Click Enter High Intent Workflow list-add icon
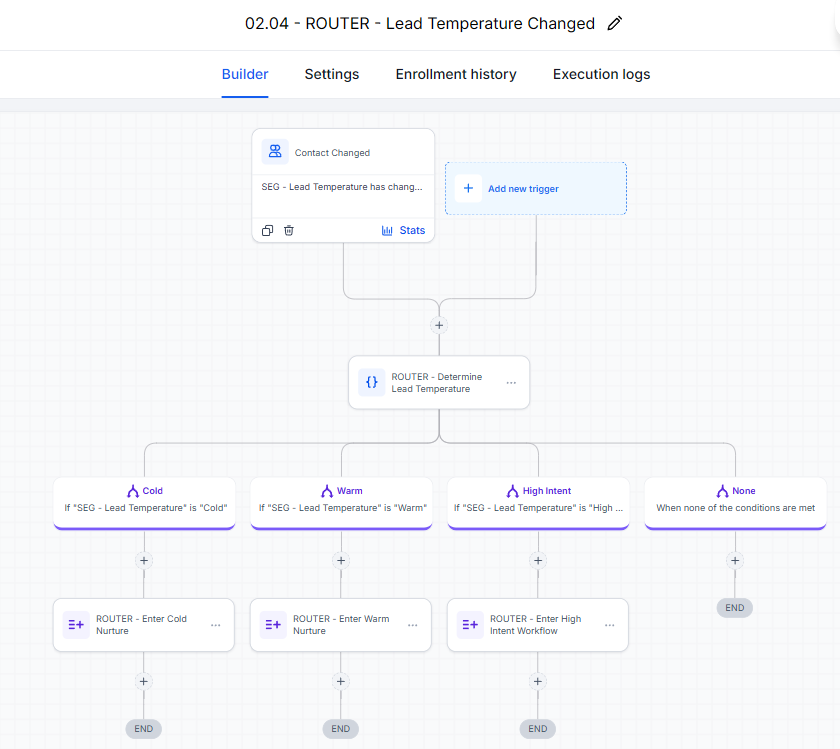This screenshot has width=840, height=749. (x=470, y=625)
